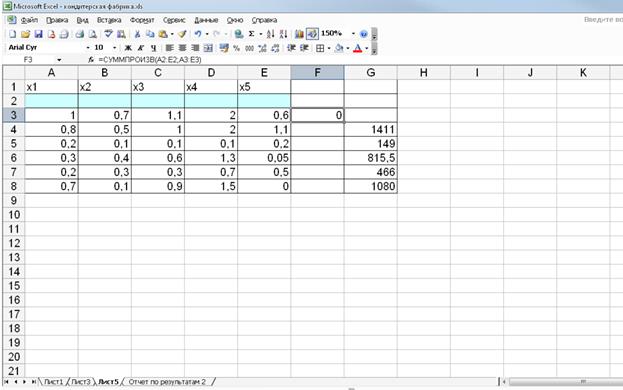Toggle underline formatting (Ч)

[153, 48]
